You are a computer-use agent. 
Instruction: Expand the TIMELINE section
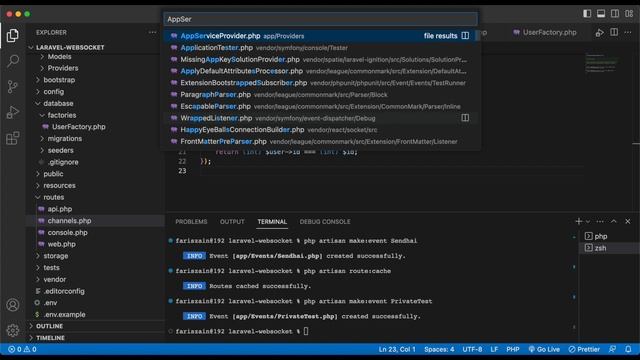coord(50,338)
